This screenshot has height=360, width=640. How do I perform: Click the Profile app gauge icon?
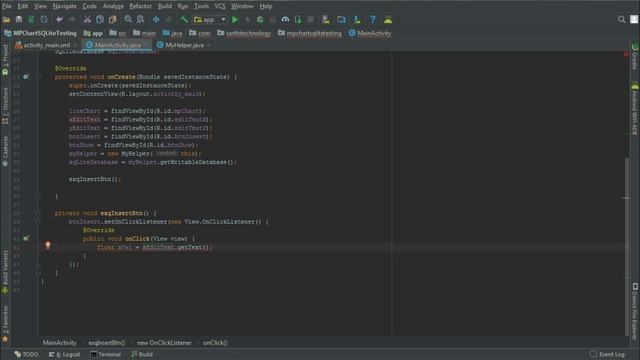pos(285,20)
